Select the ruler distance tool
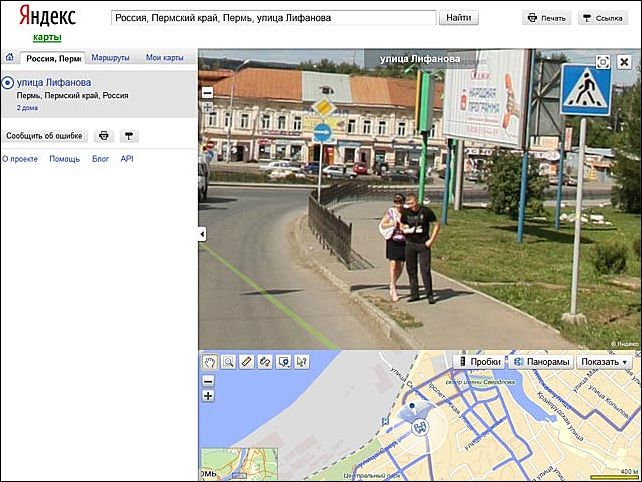The image size is (642, 482). [247, 361]
